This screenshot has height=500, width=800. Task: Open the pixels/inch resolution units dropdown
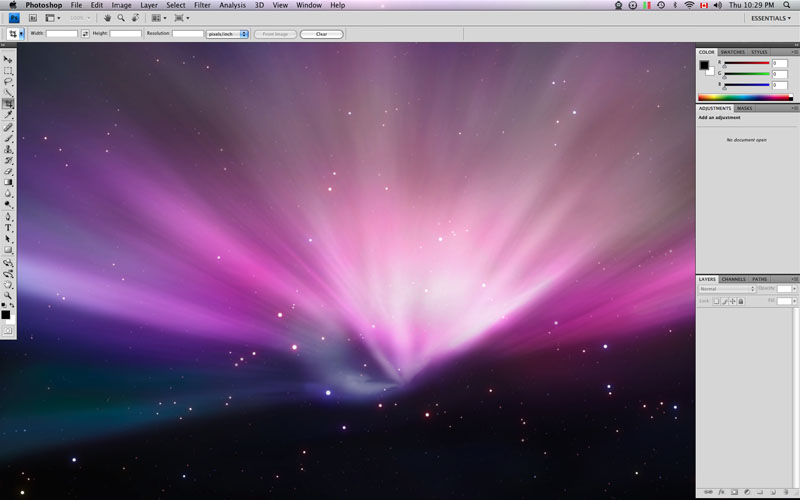click(227, 34)
